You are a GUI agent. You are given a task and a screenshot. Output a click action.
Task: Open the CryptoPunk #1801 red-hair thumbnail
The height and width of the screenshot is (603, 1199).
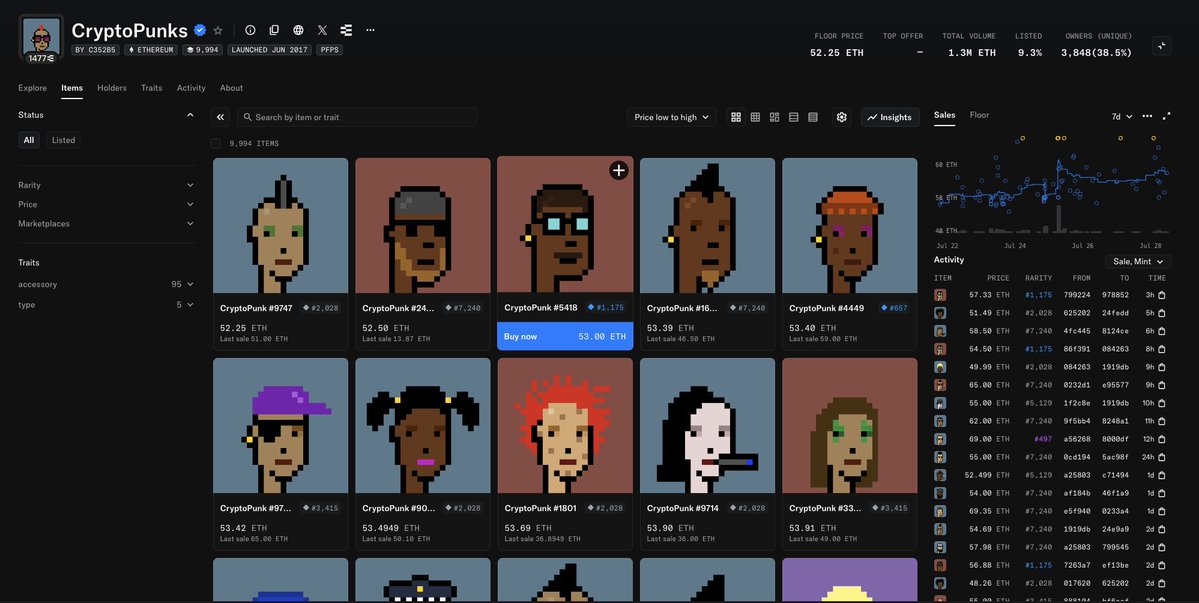coord(565,426)
